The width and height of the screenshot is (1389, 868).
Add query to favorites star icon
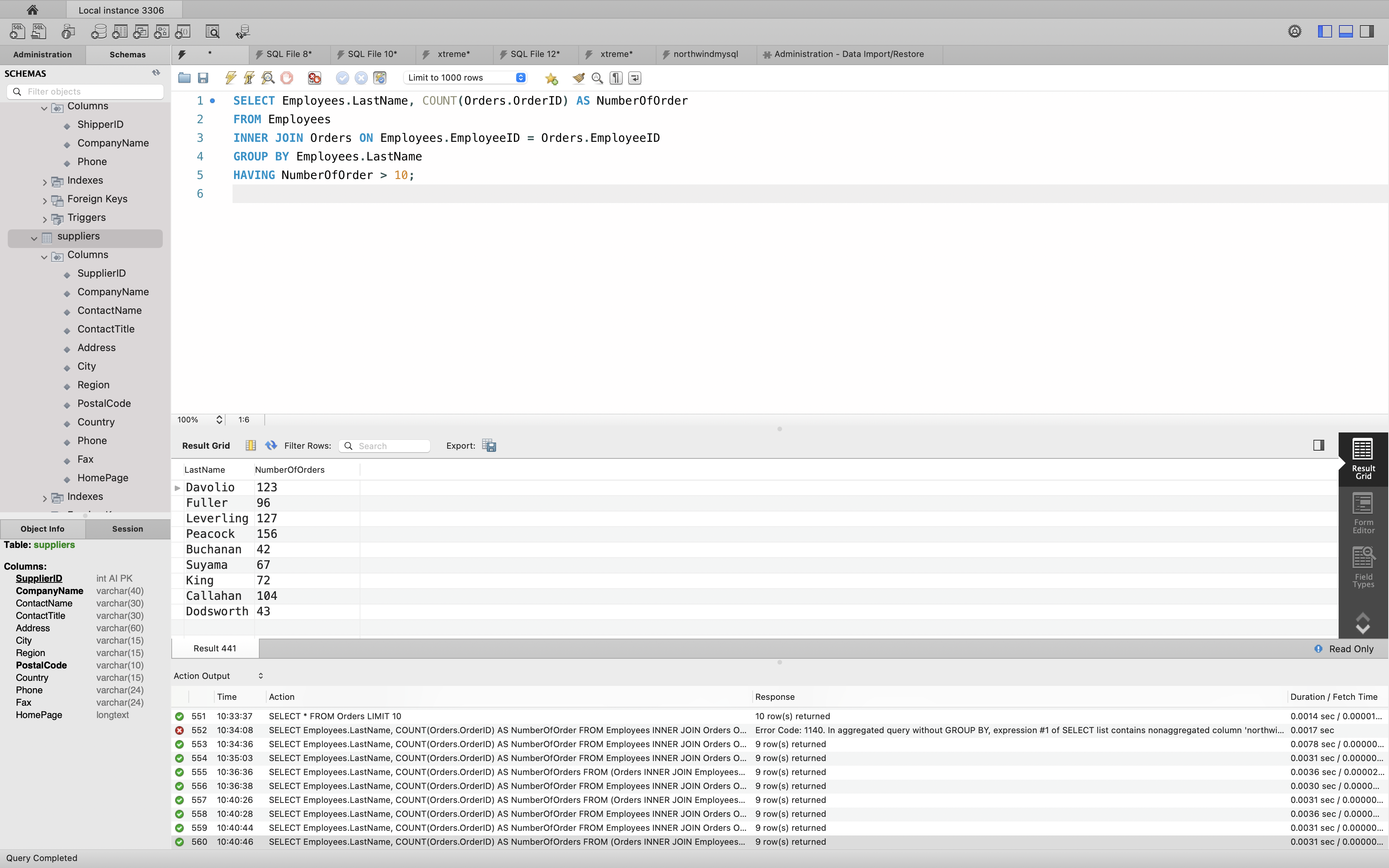551,78
